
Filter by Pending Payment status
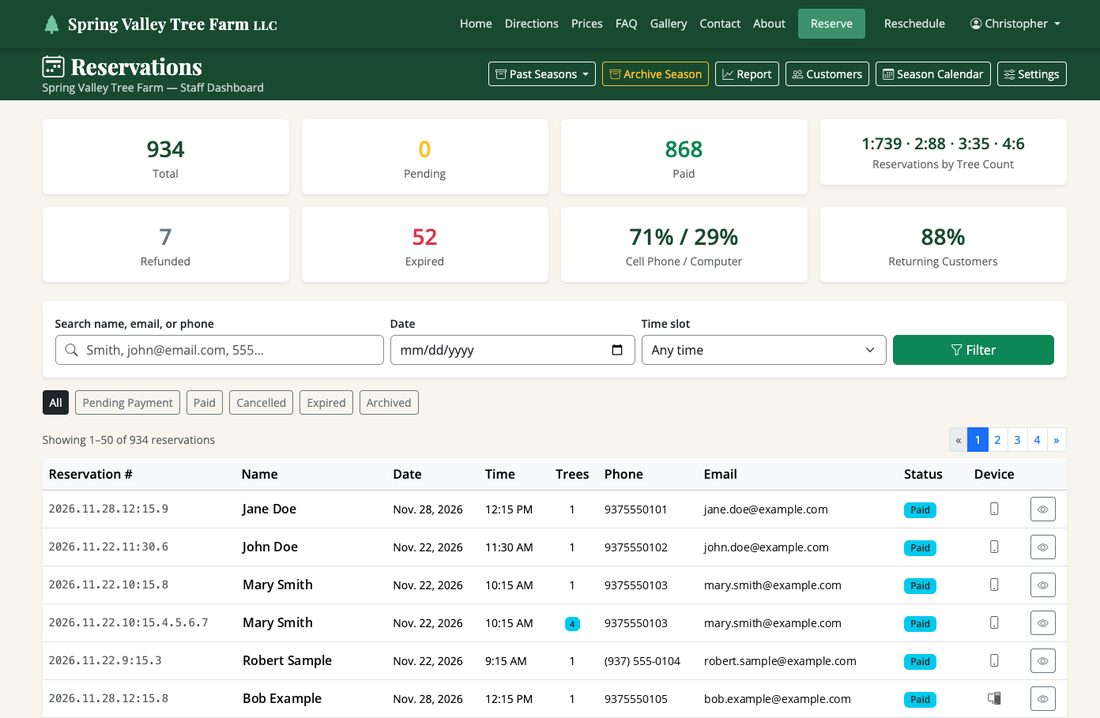[x=127, y=402]
